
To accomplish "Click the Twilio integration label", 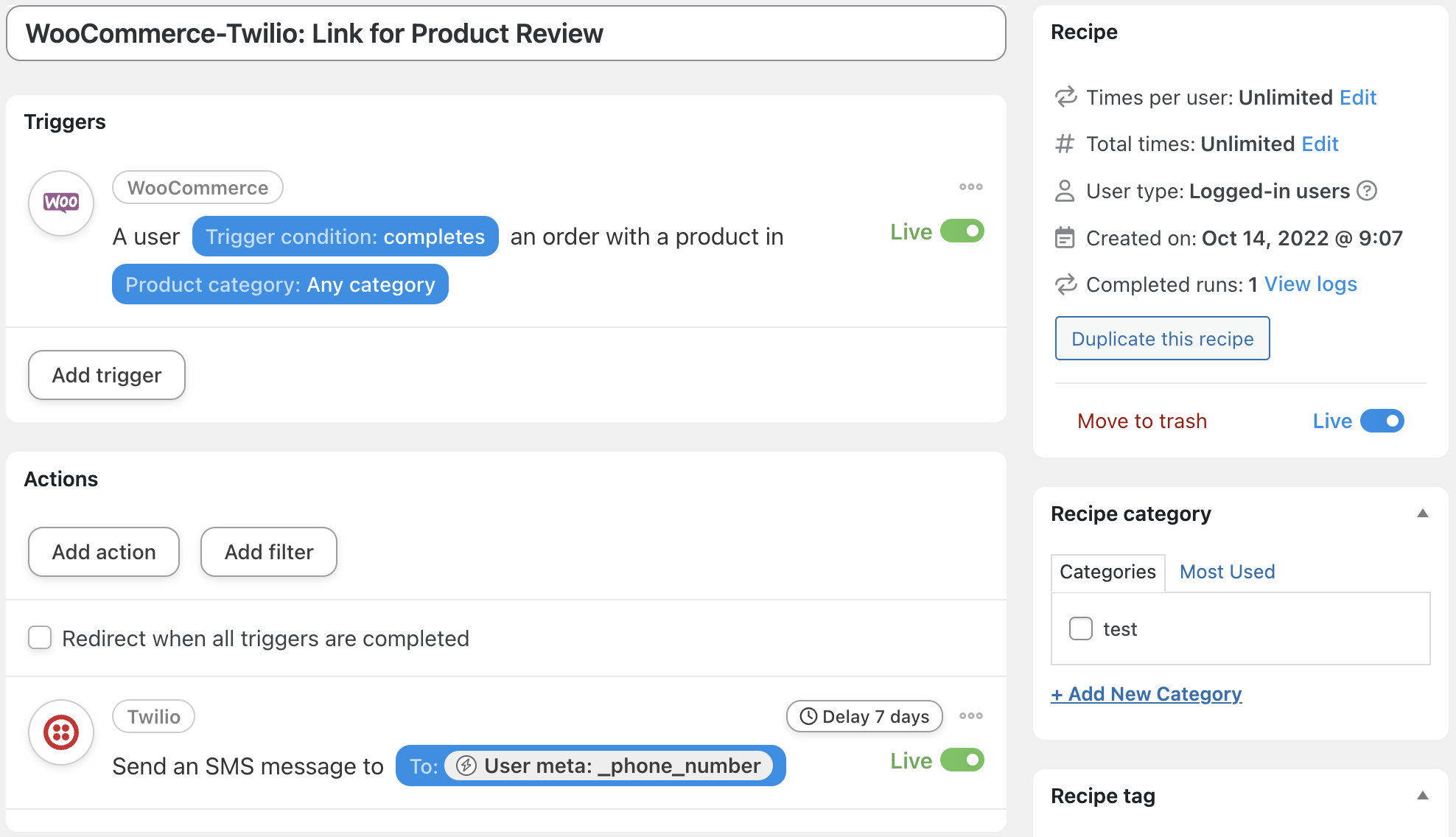I will coord(153,716).
